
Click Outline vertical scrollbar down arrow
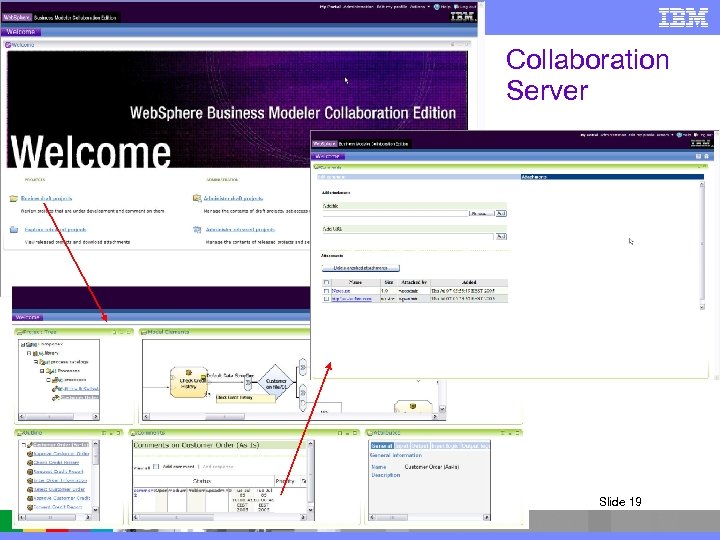96,510
